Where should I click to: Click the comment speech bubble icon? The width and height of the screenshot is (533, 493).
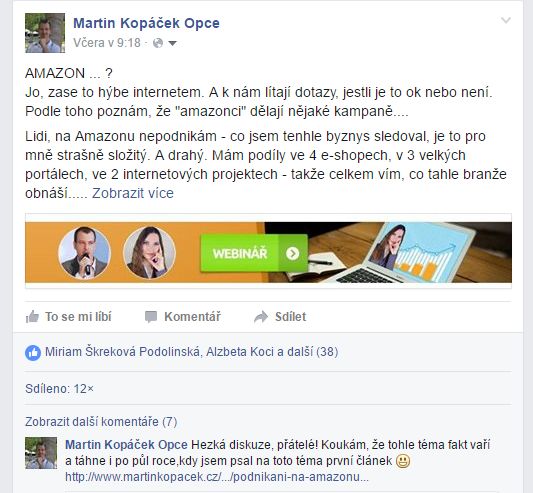pos(151,317)
